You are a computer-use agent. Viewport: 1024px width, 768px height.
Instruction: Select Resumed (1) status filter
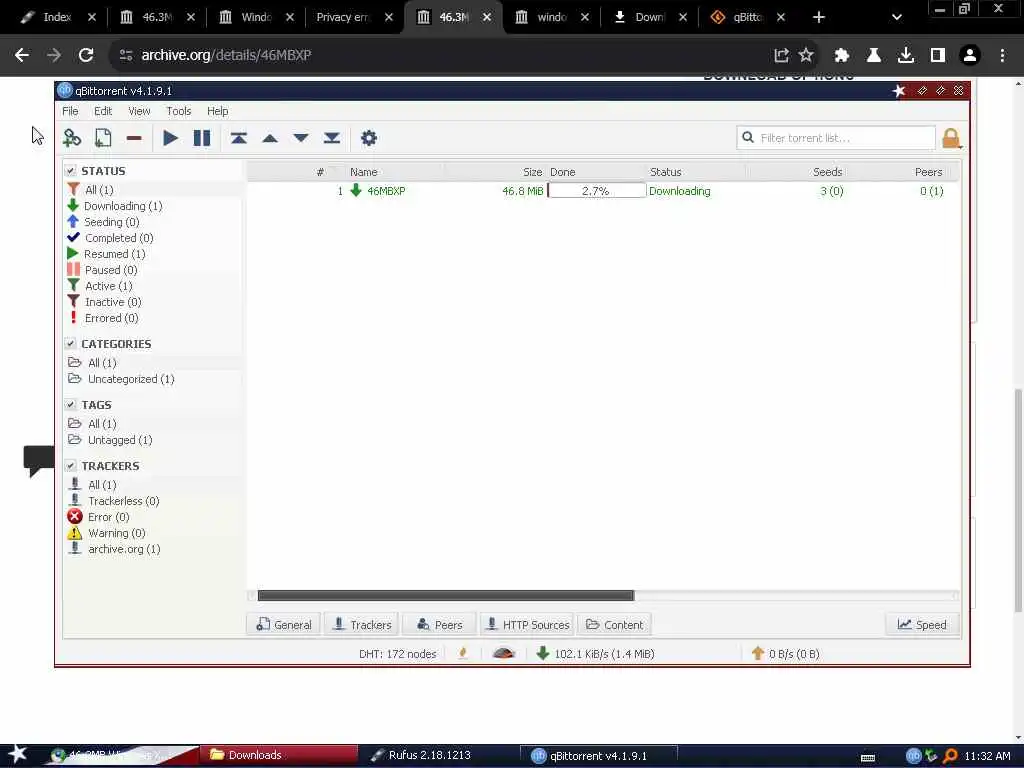coord(114,254)
